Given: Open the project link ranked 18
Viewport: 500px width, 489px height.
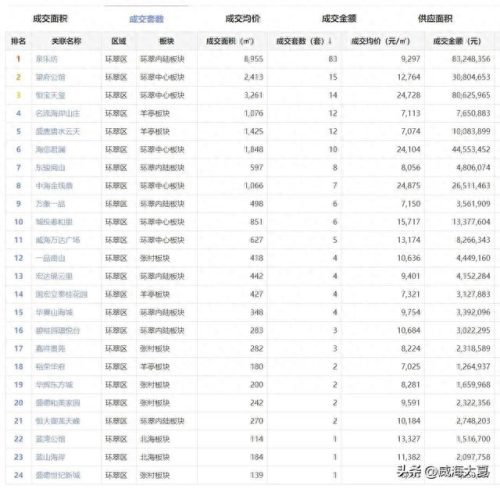Looking at the screenshot, I should click(x=50, y=367).
